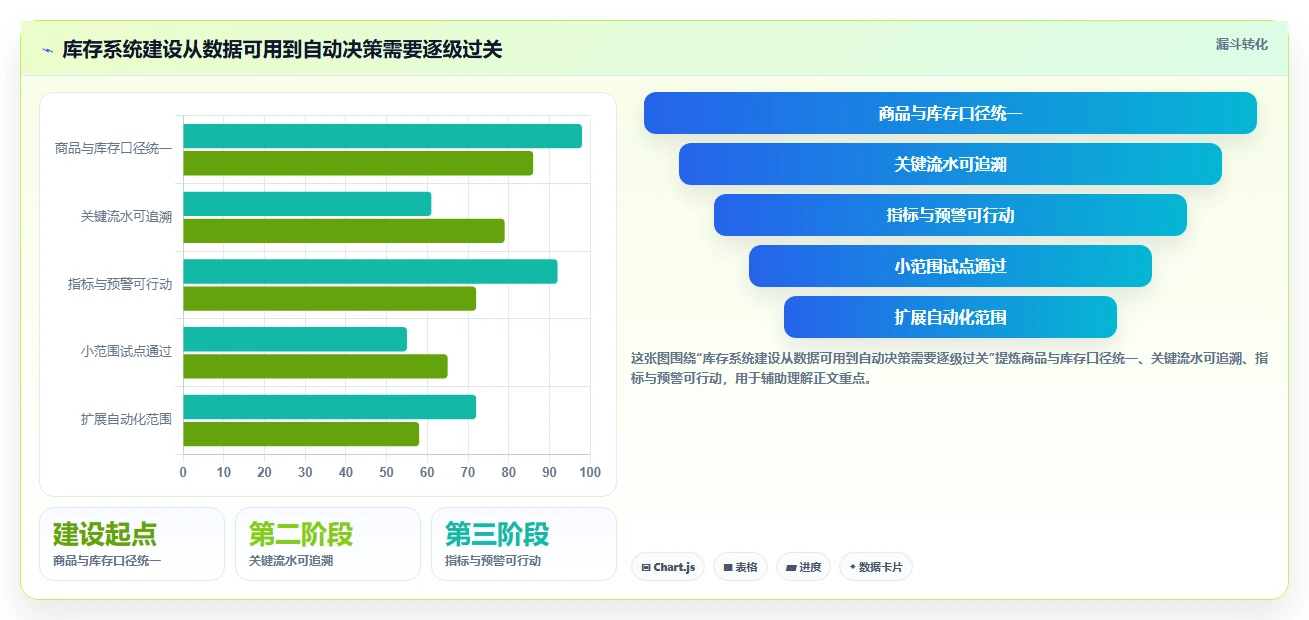Click the icon inside the 进度 chip

[791, 568]
